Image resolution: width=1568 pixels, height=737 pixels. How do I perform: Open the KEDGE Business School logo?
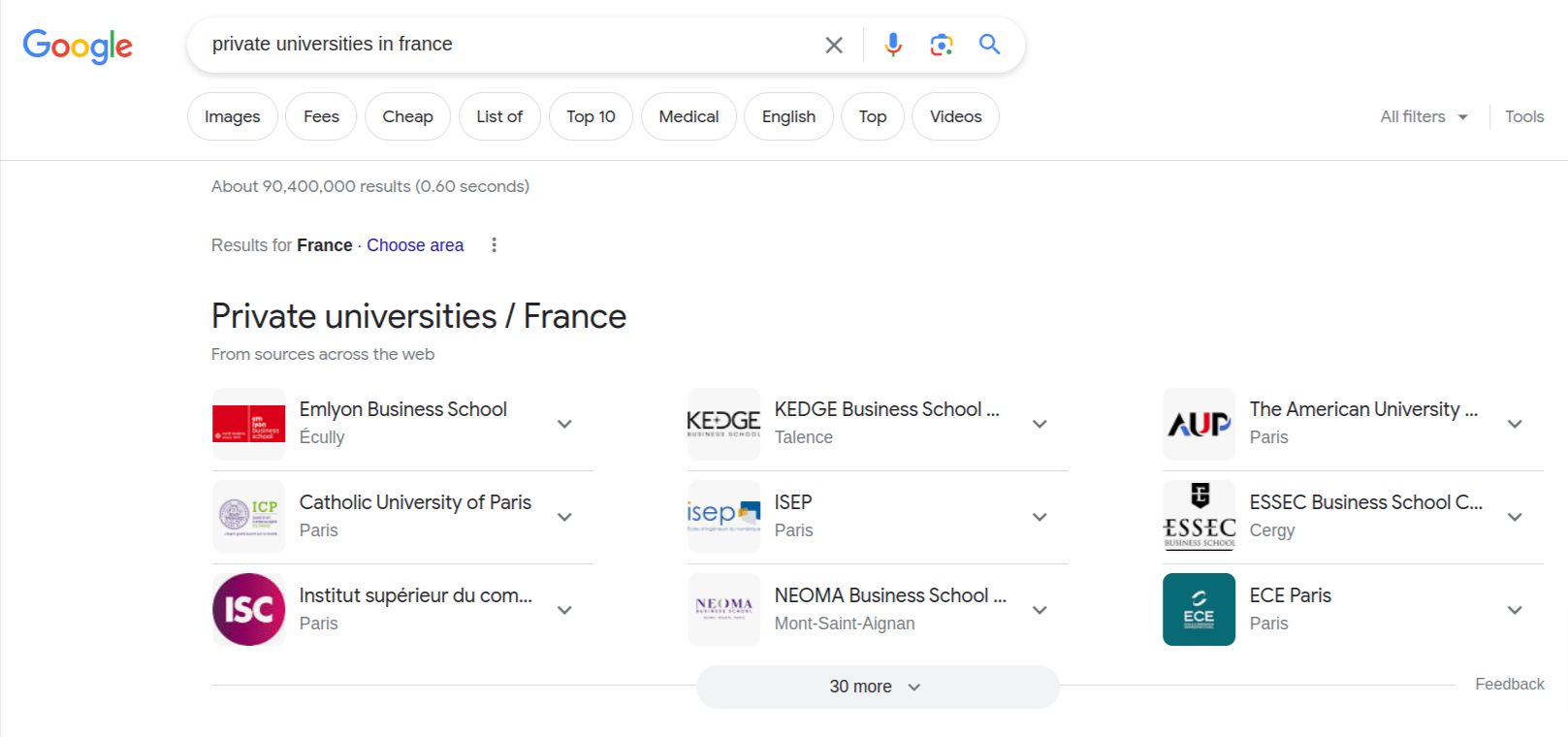pyautogui.click(x=724, y=424)
